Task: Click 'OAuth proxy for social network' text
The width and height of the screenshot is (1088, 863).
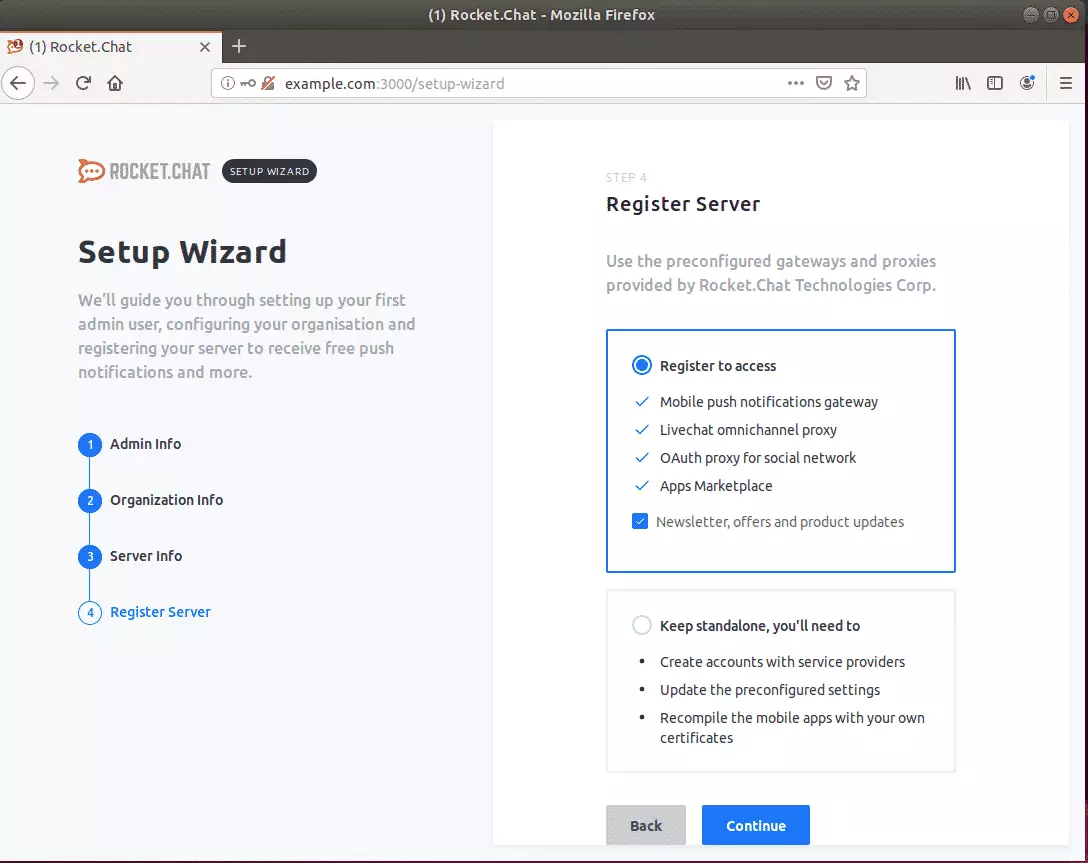Action: point(758,458)
